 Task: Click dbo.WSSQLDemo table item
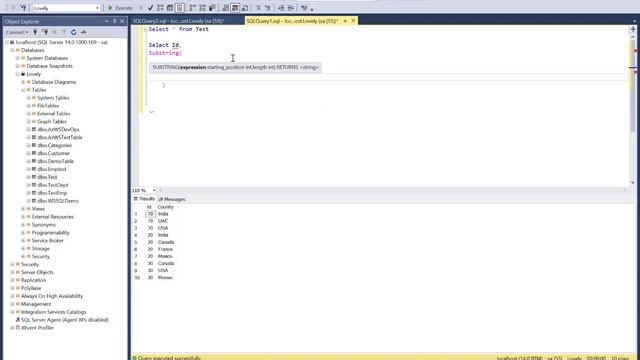[x=58, y=201]
